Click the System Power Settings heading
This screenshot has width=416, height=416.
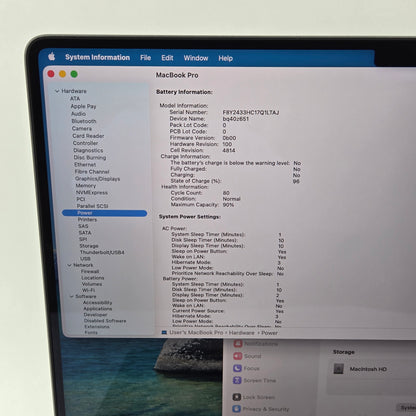pyautogui.click(x=190, y=217)
